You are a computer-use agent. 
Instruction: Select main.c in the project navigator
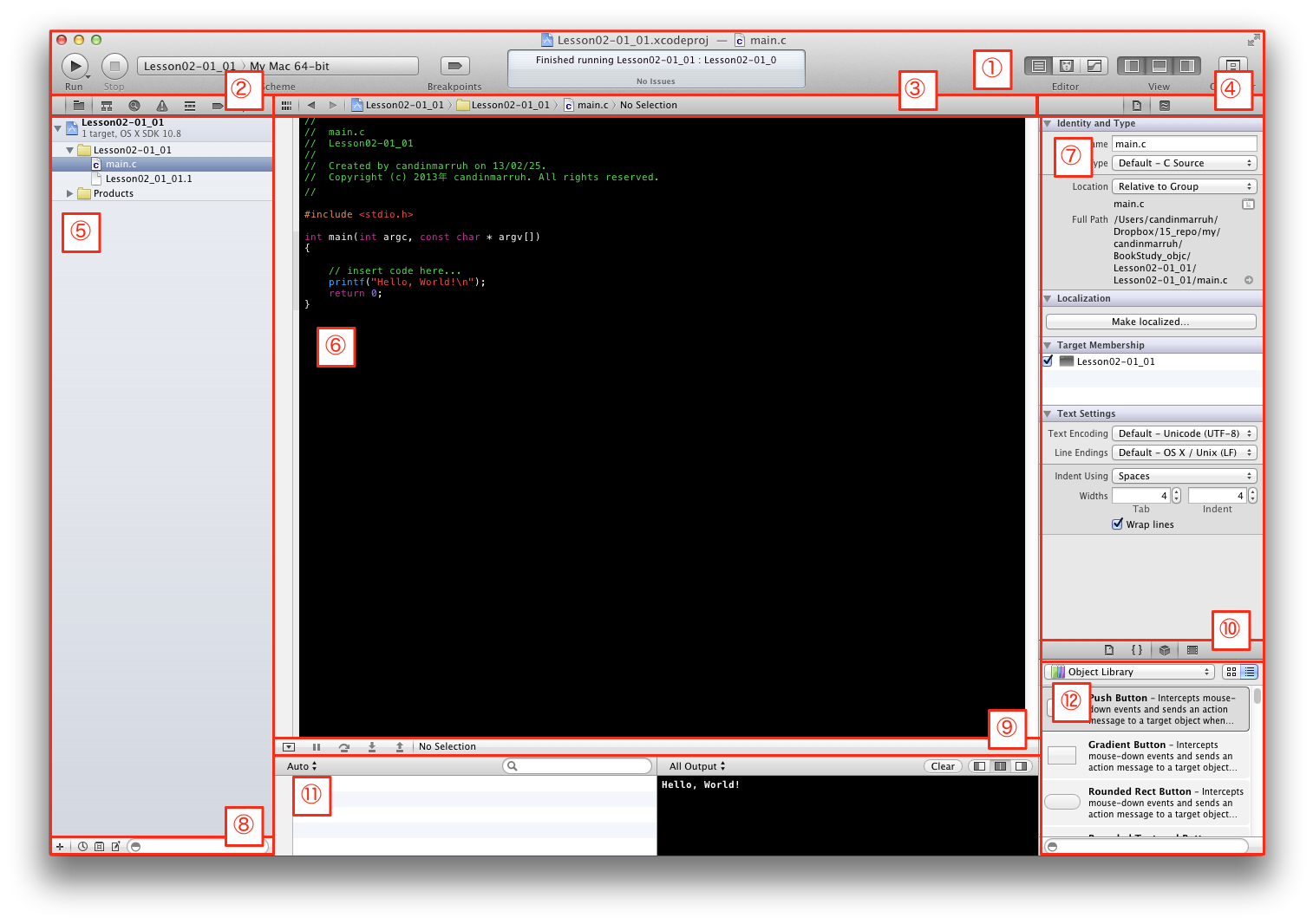pos(162,164)
